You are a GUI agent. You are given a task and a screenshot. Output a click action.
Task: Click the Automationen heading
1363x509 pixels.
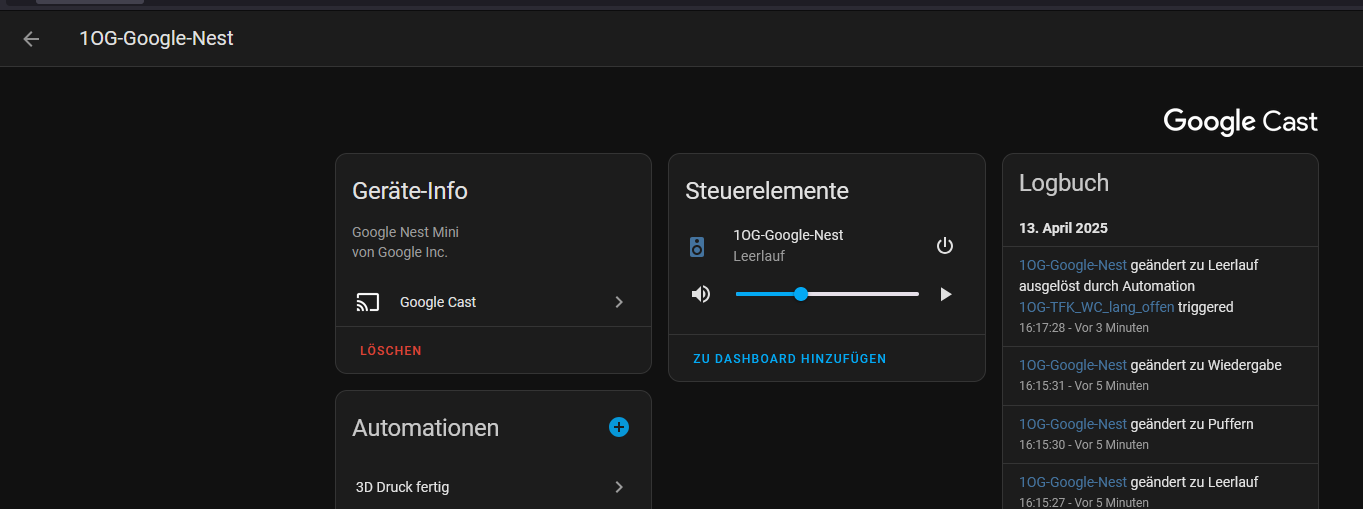(425, 428)
